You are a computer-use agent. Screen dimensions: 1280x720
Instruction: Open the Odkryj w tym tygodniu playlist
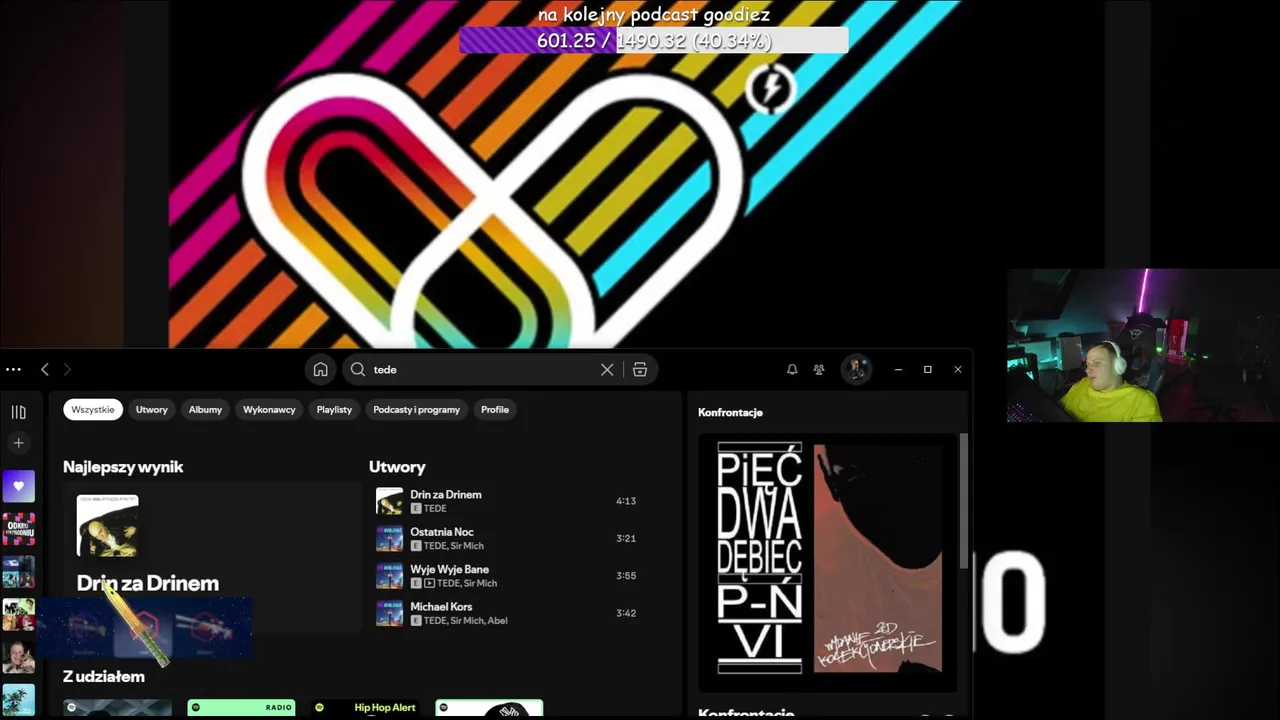[18, 529]
